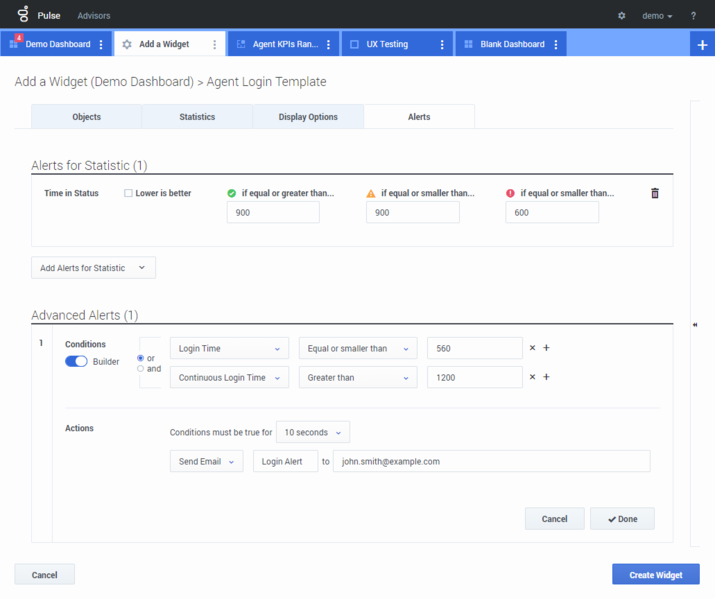This screenshot has height=599, width=715.
Task: Open the Statistics tab
Action: point(197,117)
